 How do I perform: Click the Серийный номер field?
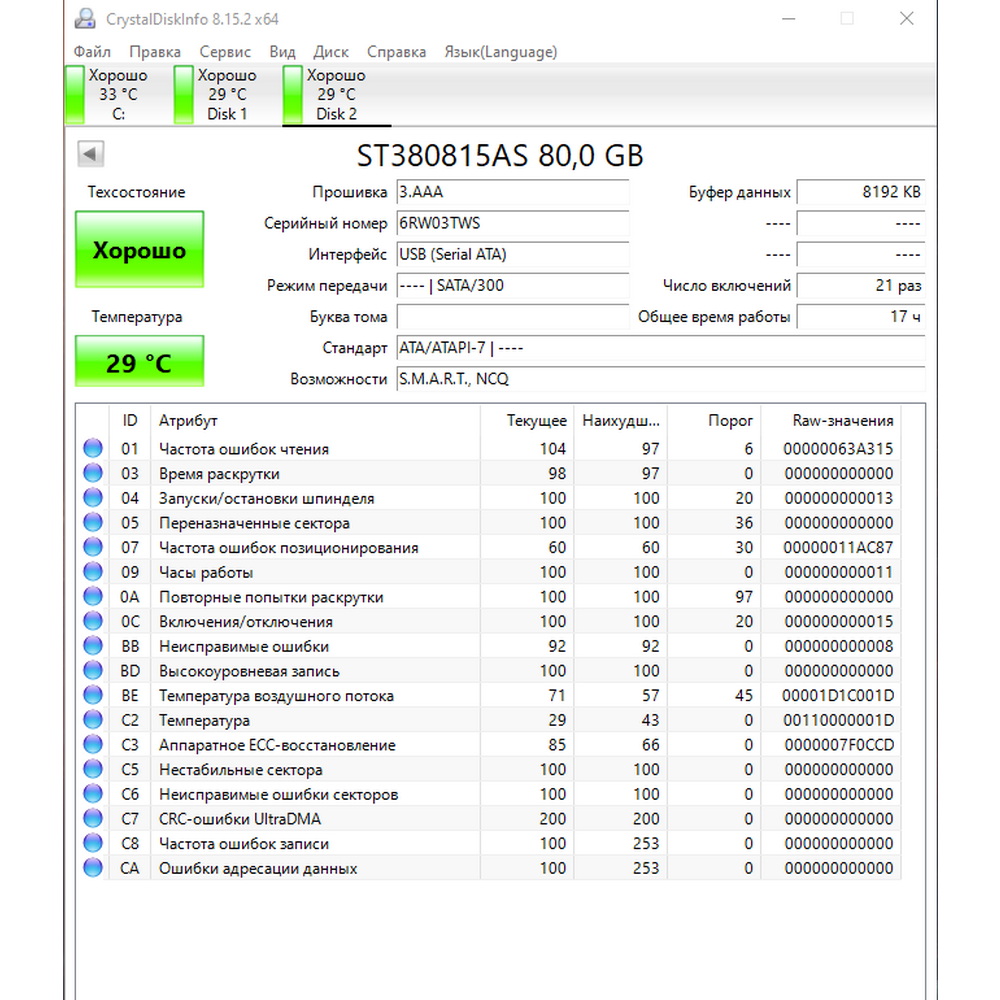(512, 224)
